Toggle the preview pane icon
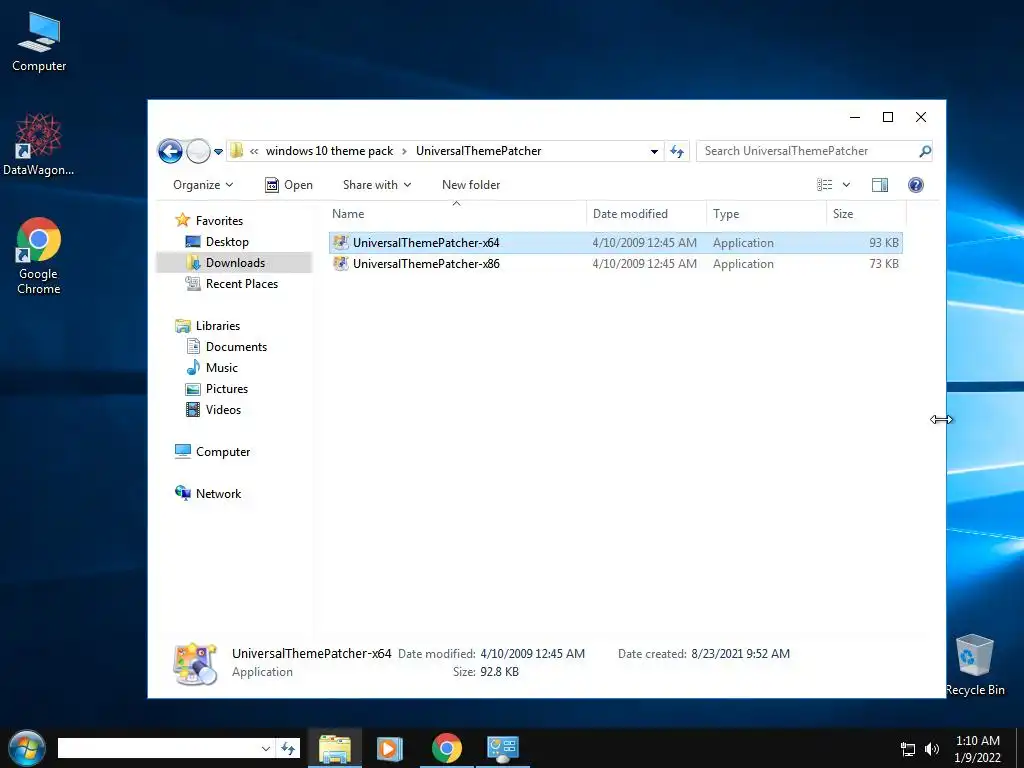Image resolution: width=1024 pixels, height=768 pixels. pos(880,185)
